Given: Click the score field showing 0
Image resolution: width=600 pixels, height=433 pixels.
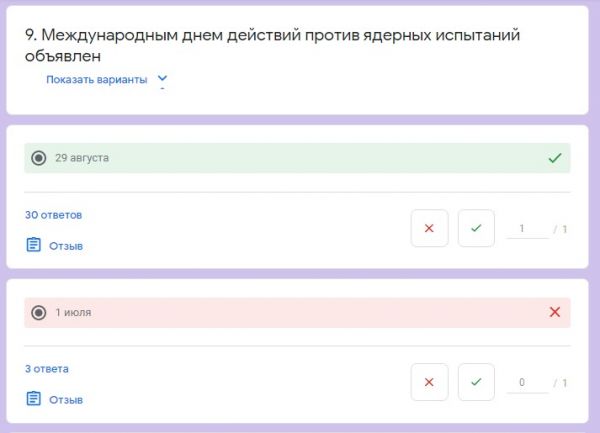Looking at the screenshot, I should pos(527,383).
